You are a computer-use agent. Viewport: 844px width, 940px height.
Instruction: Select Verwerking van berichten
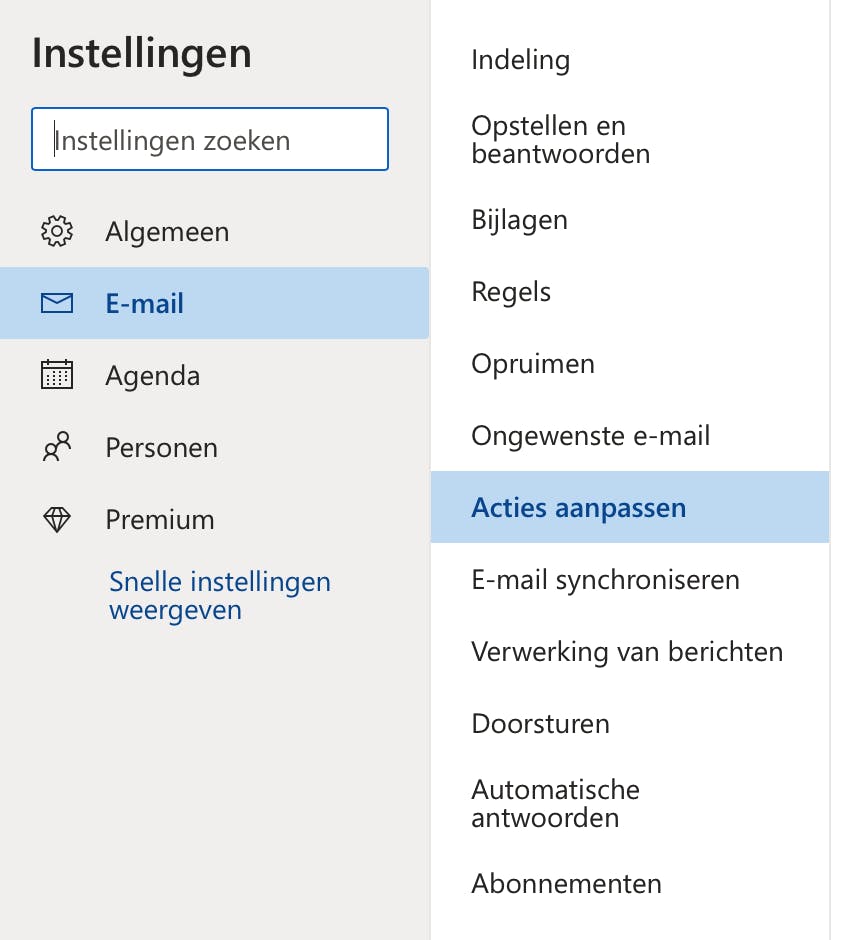[x=627, y=651]
